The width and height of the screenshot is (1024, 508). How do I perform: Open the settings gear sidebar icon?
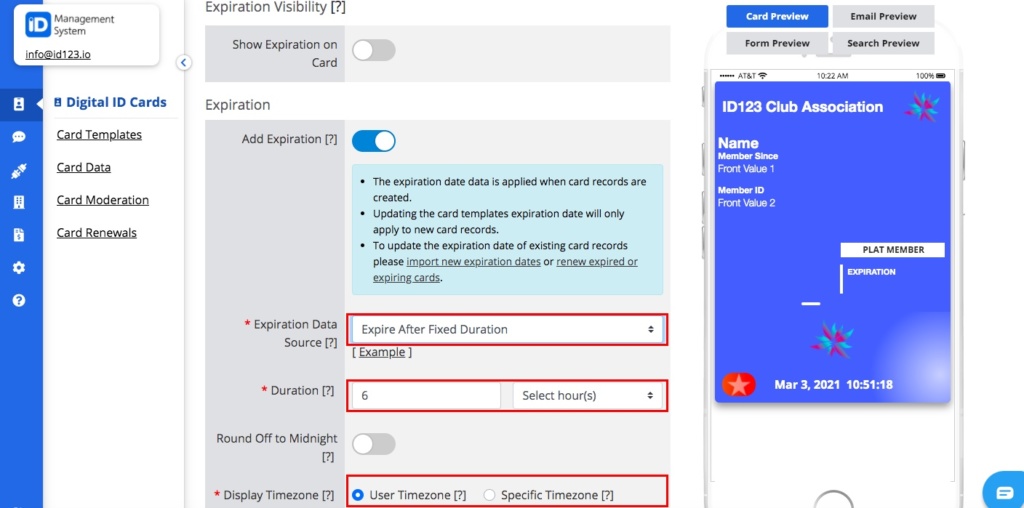19,268
